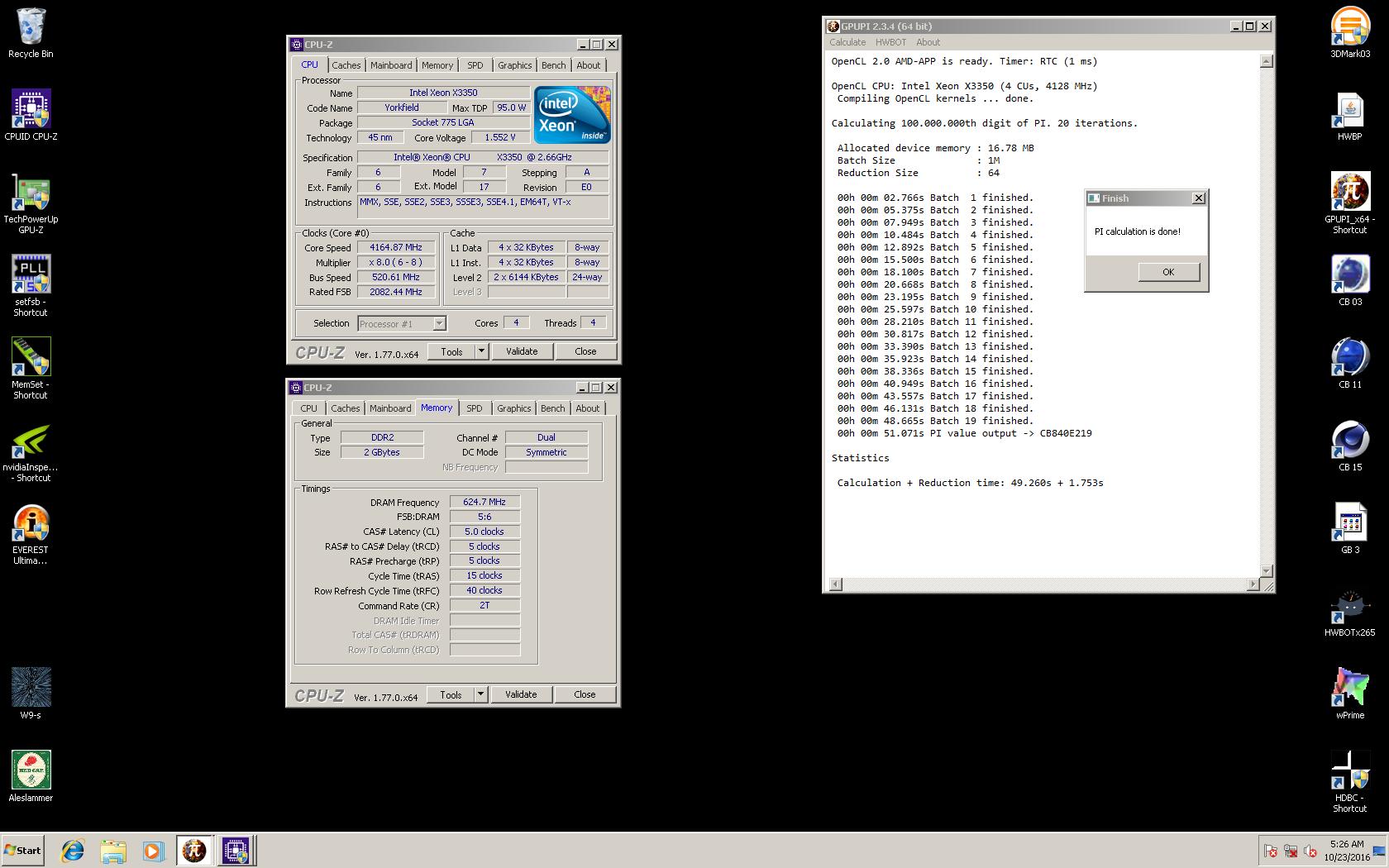Click GPUPI horizontal scrollbar right arrow
Viewport: 1389px width, 868px height.
[1253, 584]
